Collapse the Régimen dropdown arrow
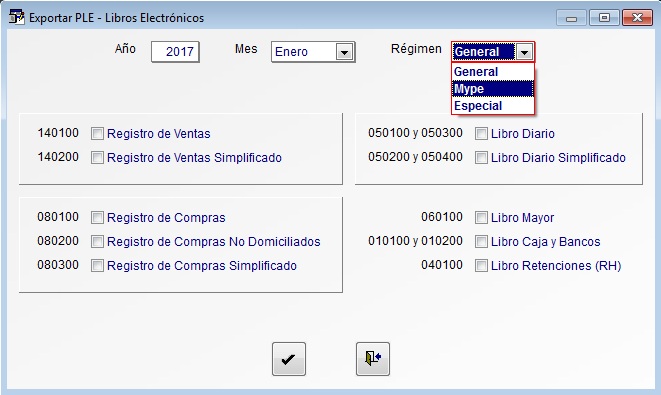The image size is (661, 395). pos(524,52)
